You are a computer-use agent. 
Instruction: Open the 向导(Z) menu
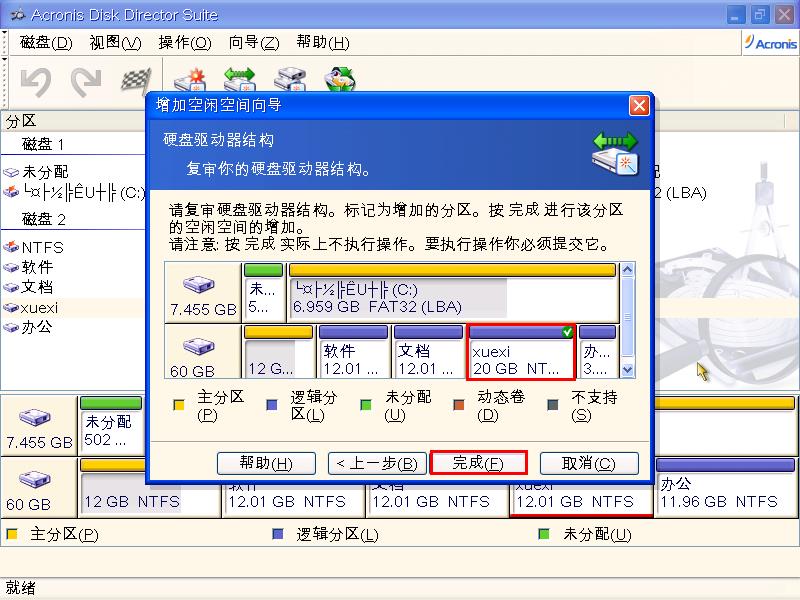pos(254,42)
